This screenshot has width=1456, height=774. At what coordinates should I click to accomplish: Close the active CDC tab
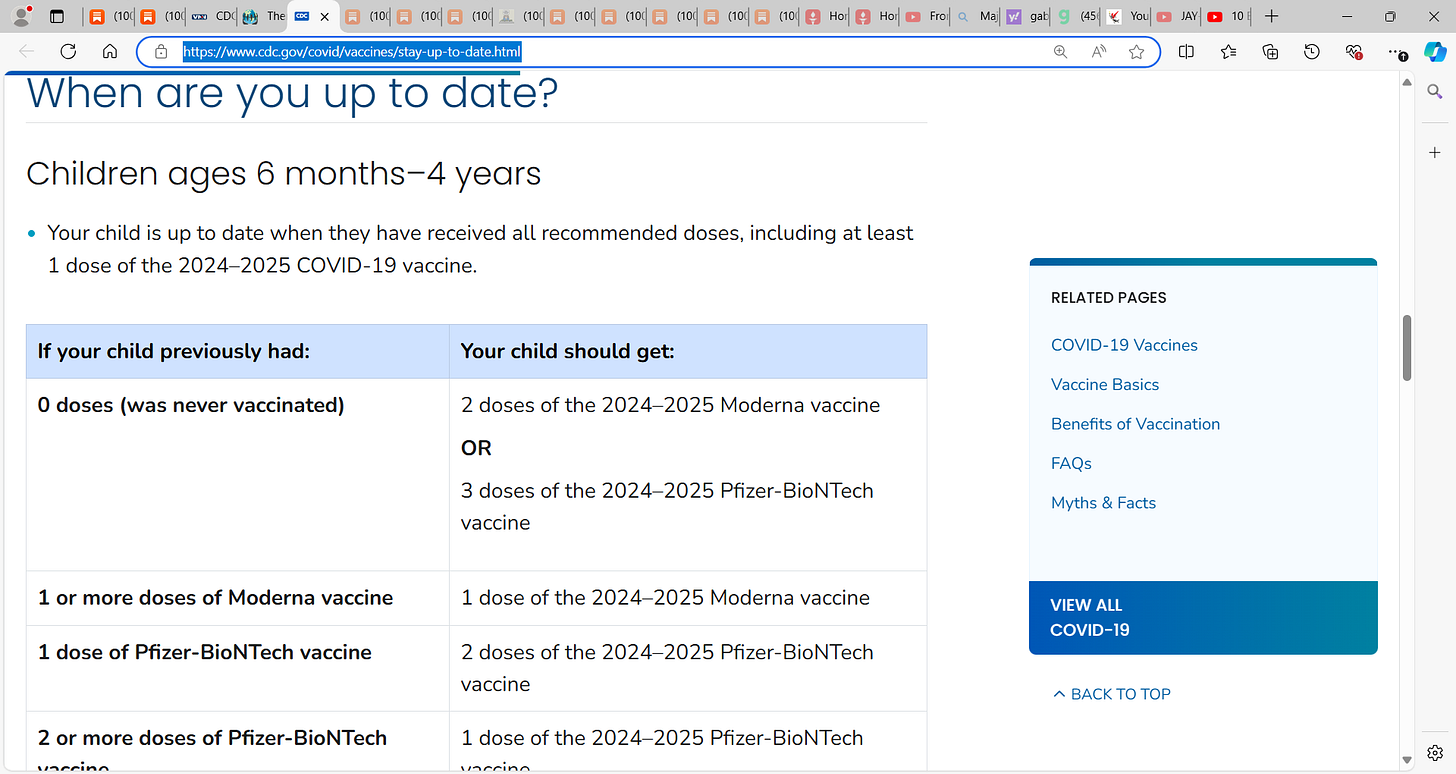click(x=324, y=16)
